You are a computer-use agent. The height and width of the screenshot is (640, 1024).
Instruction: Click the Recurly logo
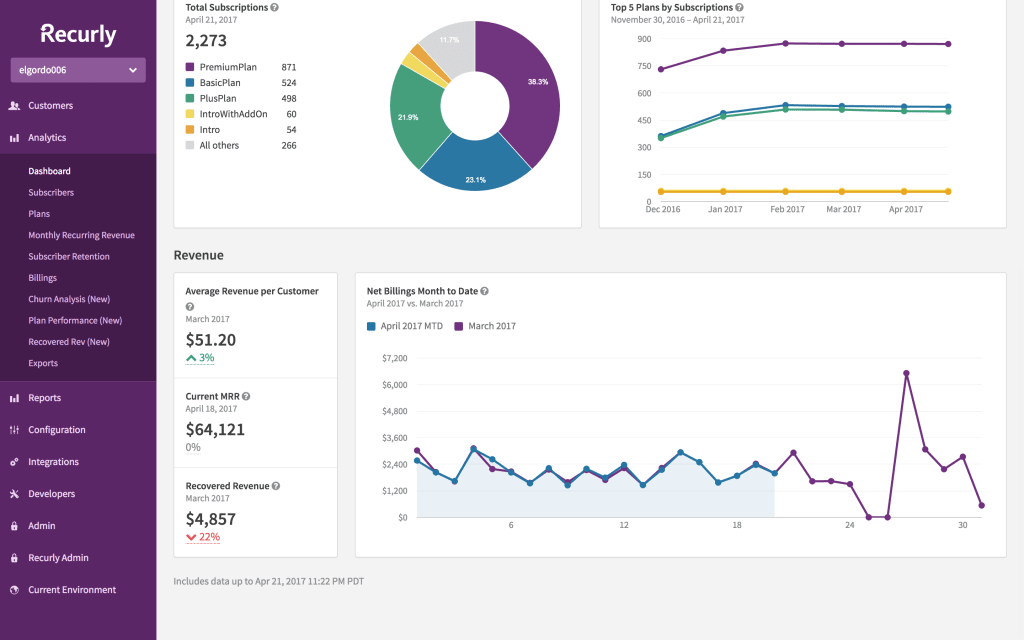point(78,34)
